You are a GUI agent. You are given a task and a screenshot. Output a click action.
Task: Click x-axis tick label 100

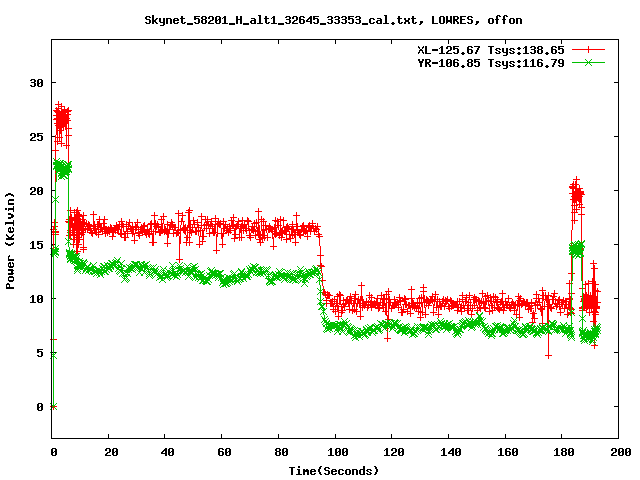pyautogui.click(x=337, y=452)
